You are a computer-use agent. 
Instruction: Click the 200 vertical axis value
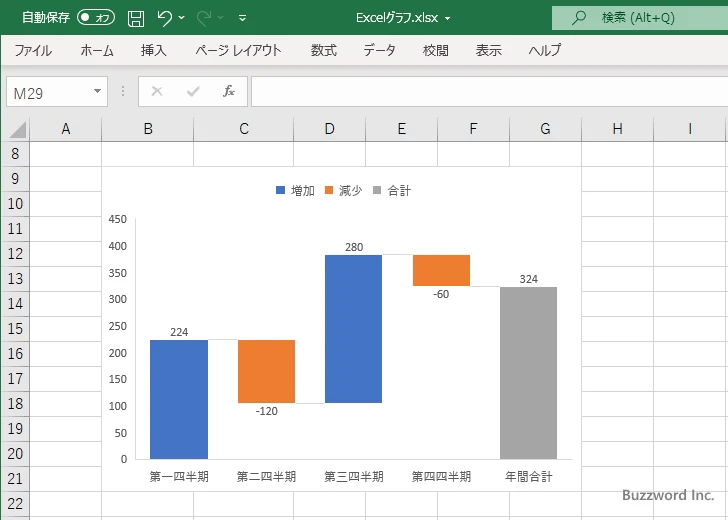[117, 353]
